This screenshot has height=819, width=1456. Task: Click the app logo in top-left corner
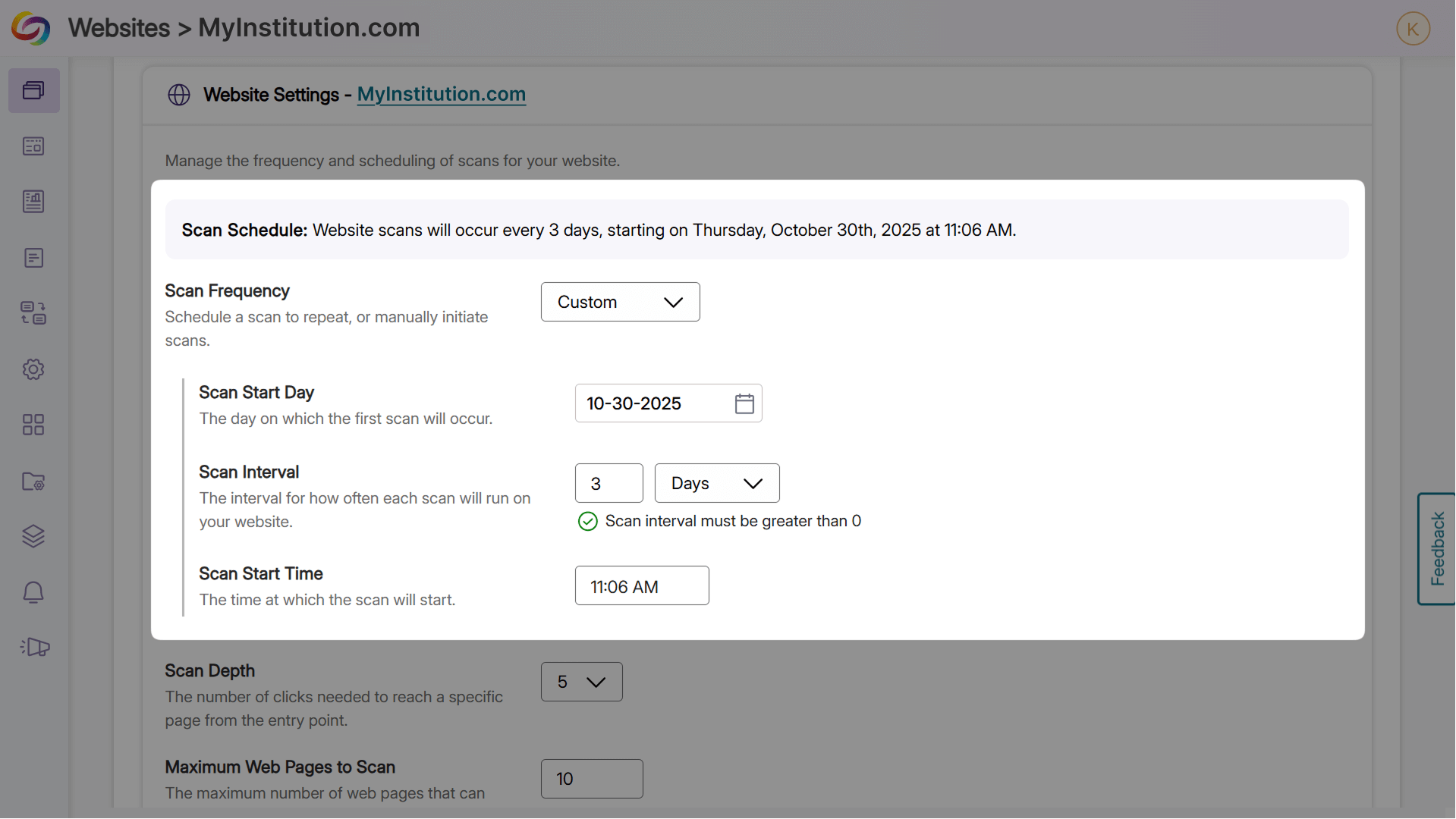pyautogui.click(x=30, y=28)
